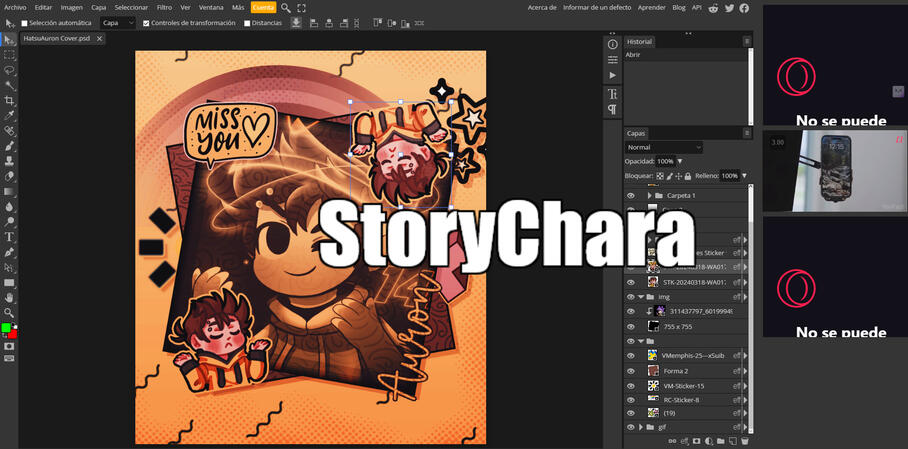Click the Reddit icon in the top bar
Screen dimensions: 908x449
tap(713, 7)
